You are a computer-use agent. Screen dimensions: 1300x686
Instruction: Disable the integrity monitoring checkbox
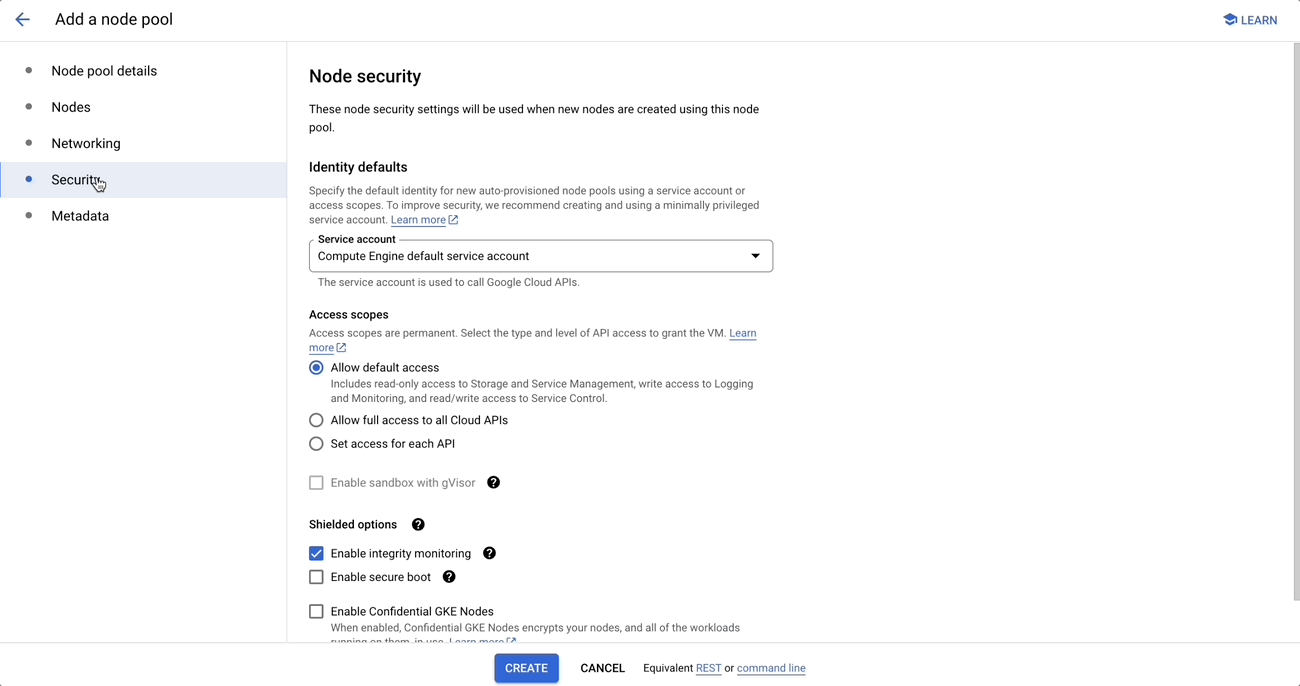click(316, 553)
